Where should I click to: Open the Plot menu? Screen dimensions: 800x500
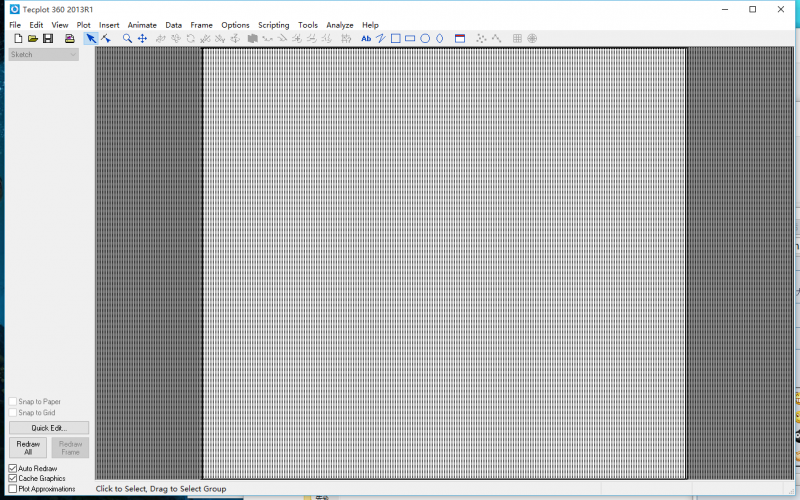tap(84, 25)
